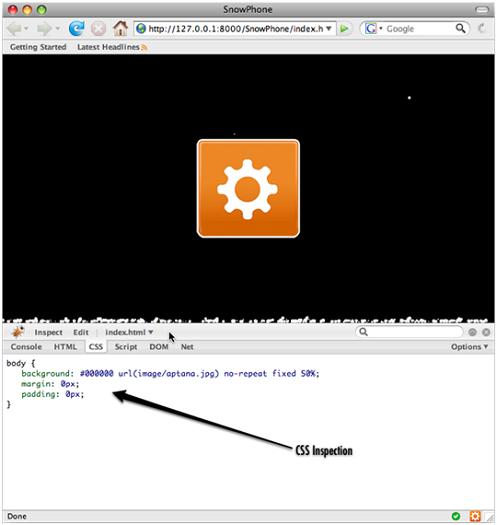The height and width of the screenshot is (525, 497).
Task: Go to the Home page icon
Action: [x=120, y=28]
